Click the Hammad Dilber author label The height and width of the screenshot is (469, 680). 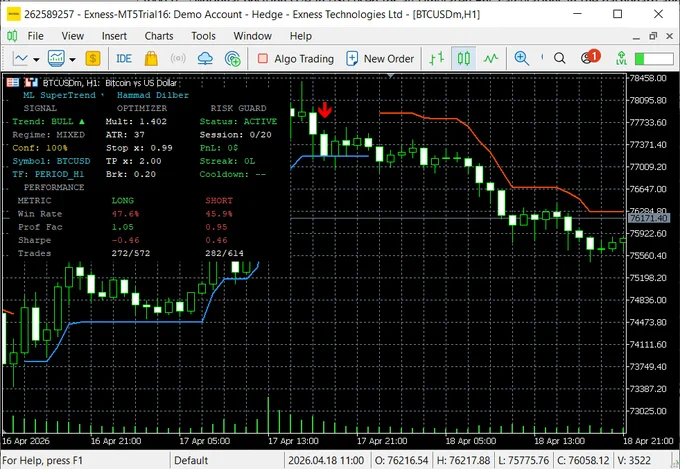point(153,95)
